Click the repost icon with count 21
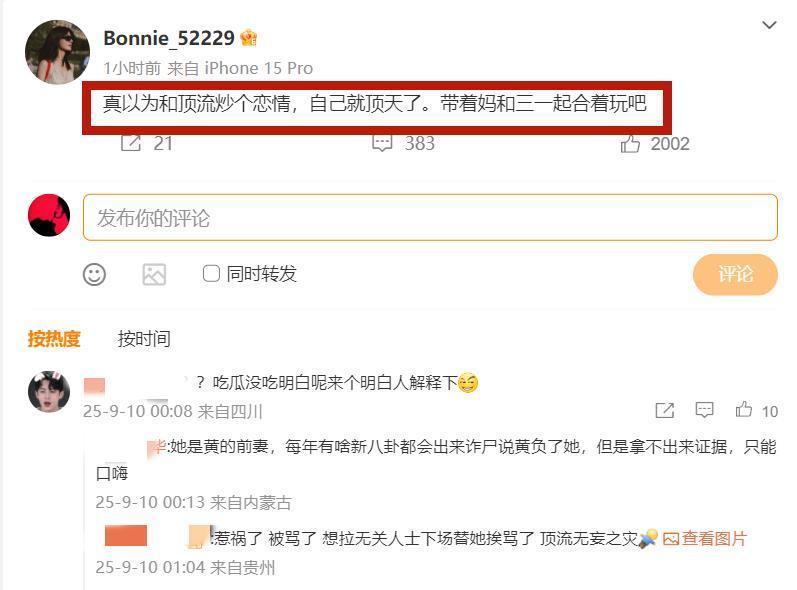This screenshot has height=590, width=797. tap(131, 143)
